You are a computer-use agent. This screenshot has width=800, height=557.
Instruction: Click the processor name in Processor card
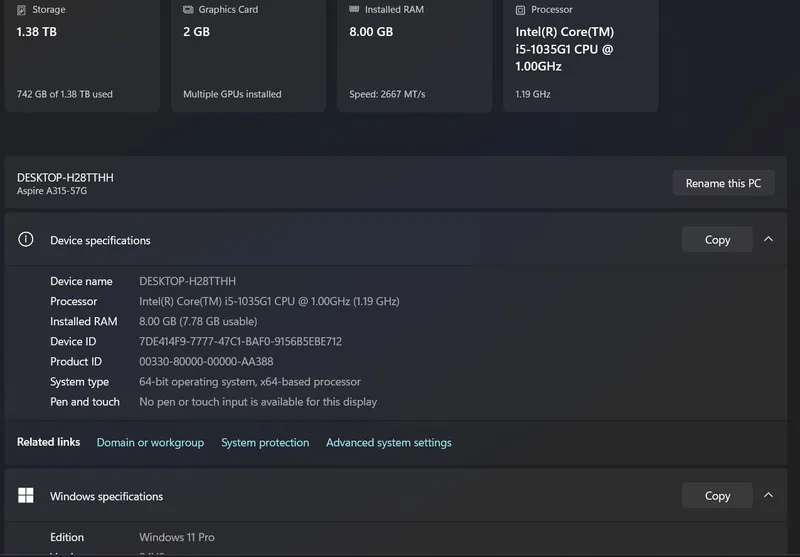565,49
